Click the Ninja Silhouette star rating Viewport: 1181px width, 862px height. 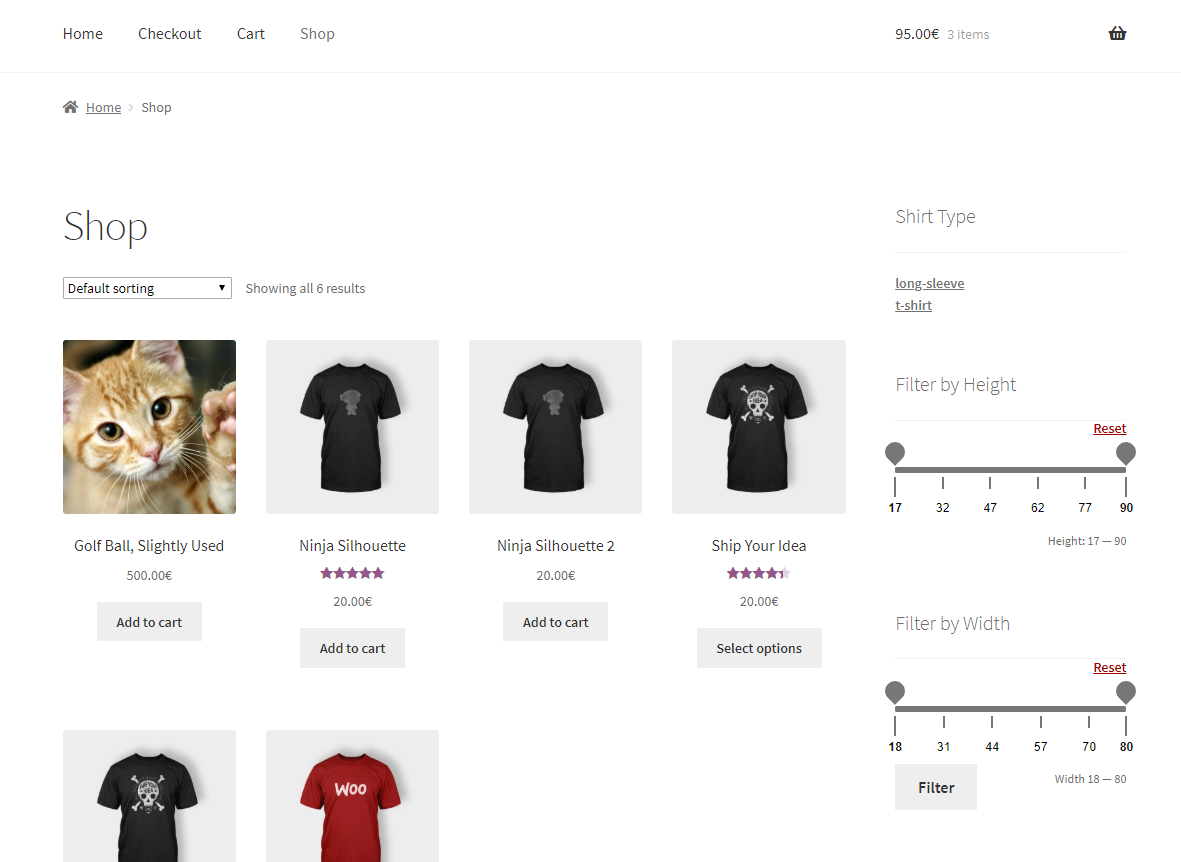(x=352, y=573)
